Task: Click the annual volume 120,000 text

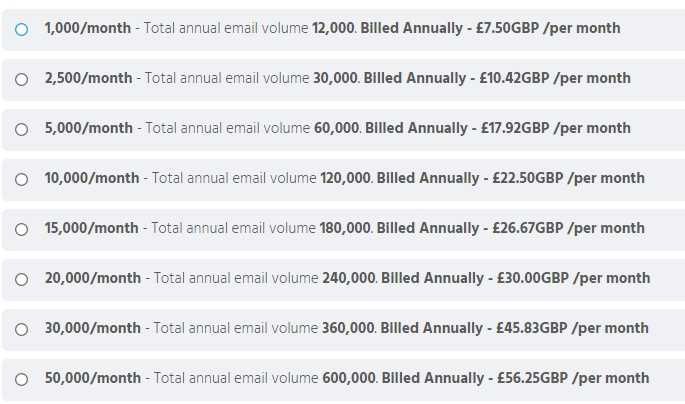Action: [346, 178]
